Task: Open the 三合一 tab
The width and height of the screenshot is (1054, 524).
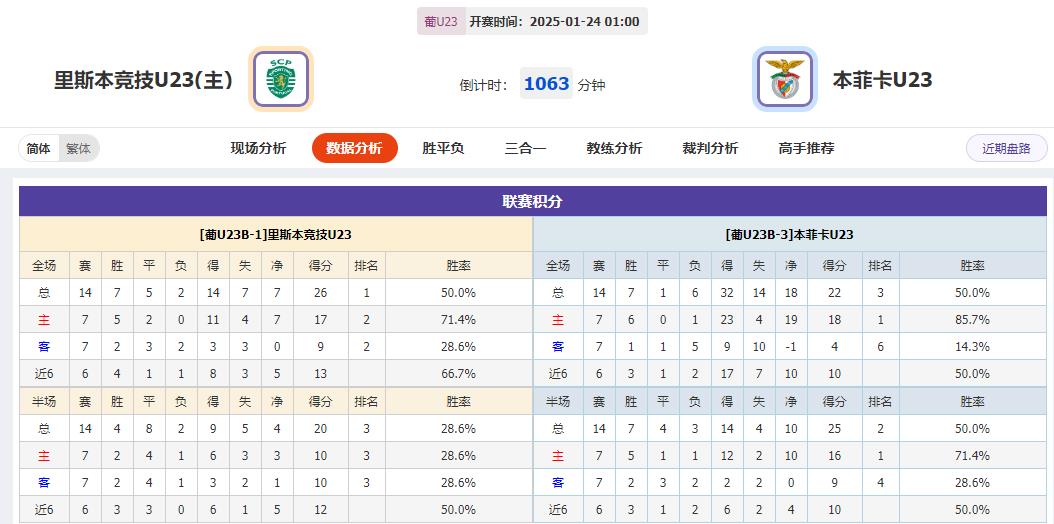Action: point(525,148)
